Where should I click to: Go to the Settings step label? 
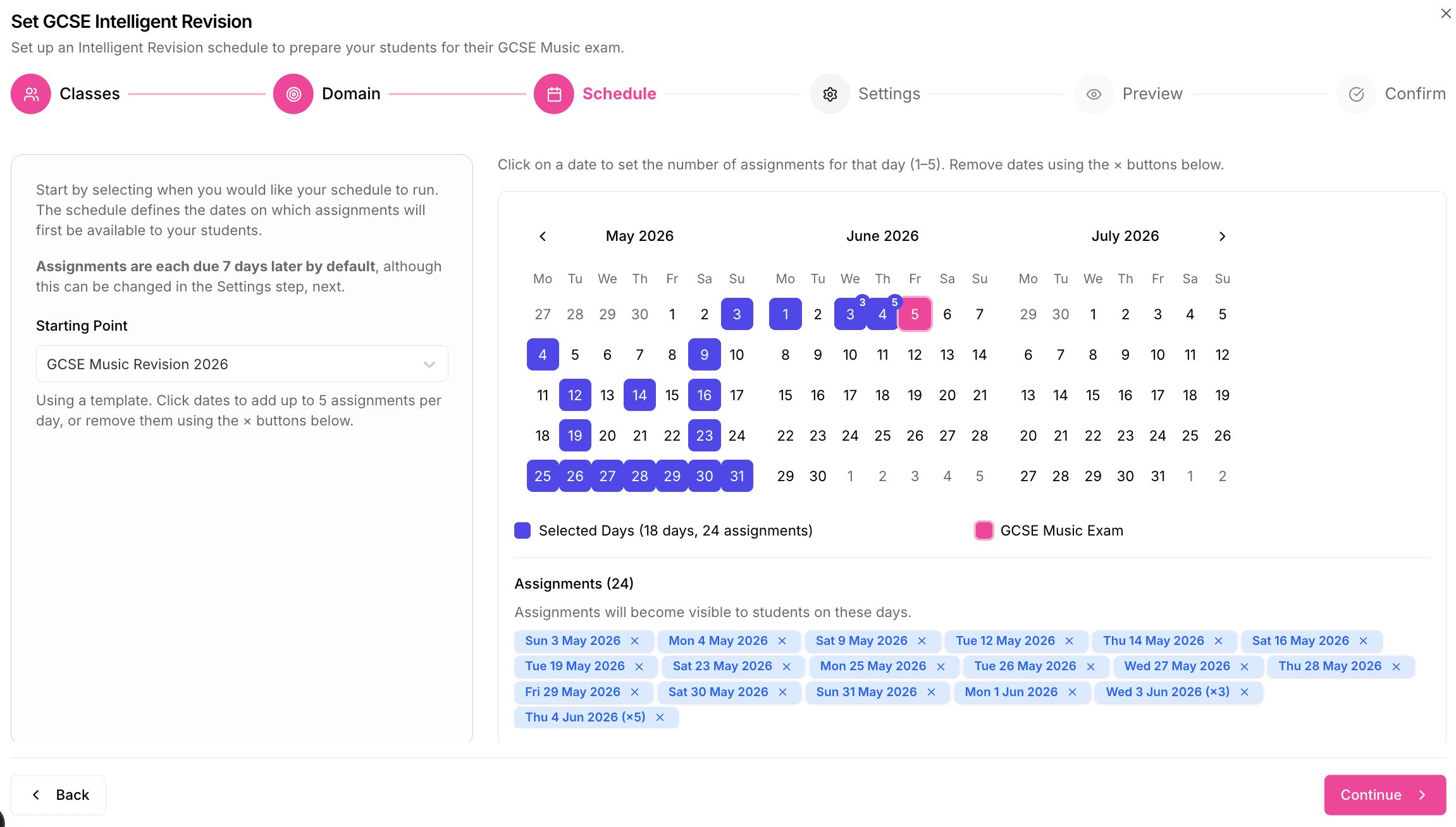tap(889, 94)
